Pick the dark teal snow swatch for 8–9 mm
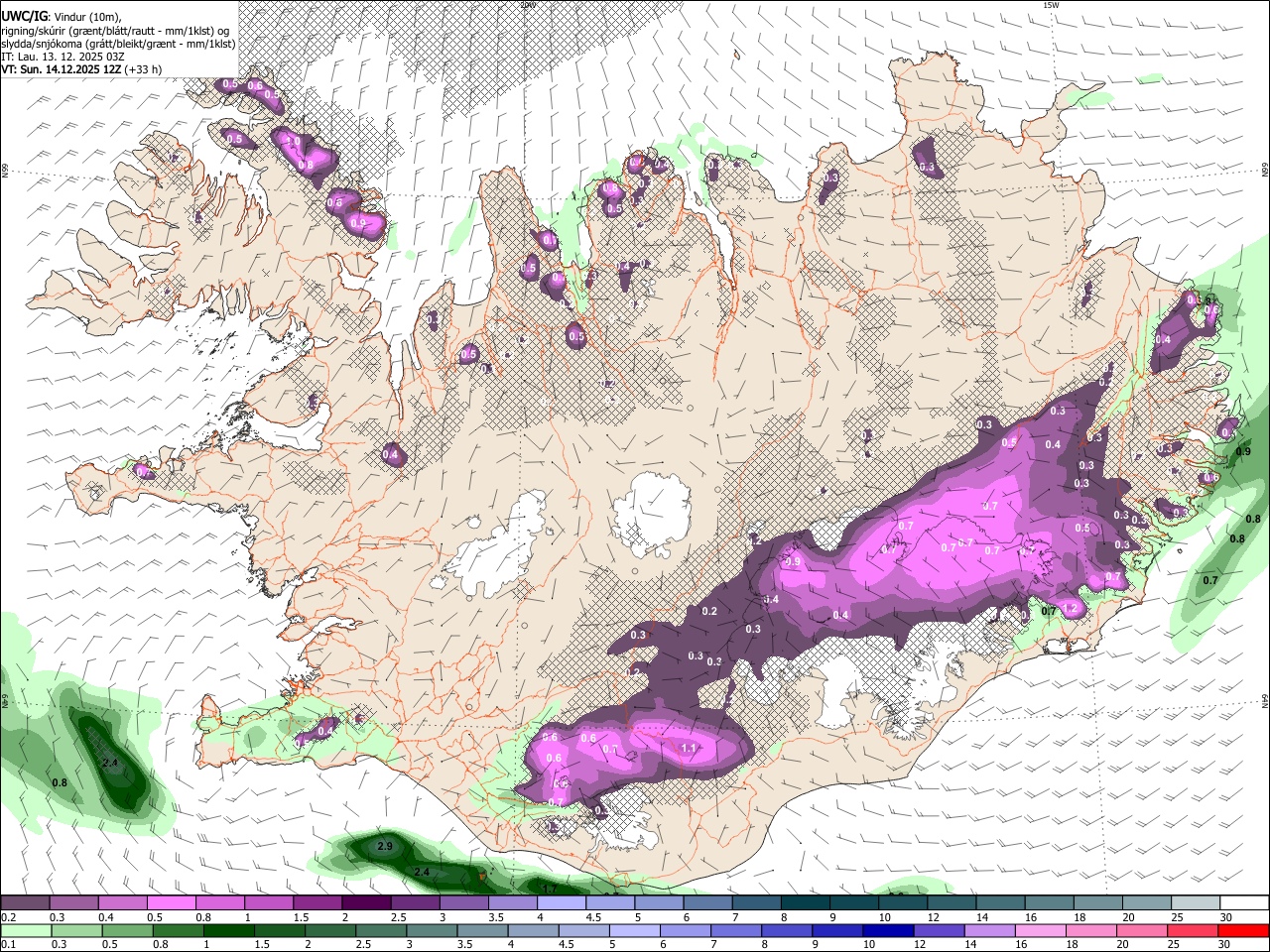This screenshot has width=1270, height=952. (804, 902)
